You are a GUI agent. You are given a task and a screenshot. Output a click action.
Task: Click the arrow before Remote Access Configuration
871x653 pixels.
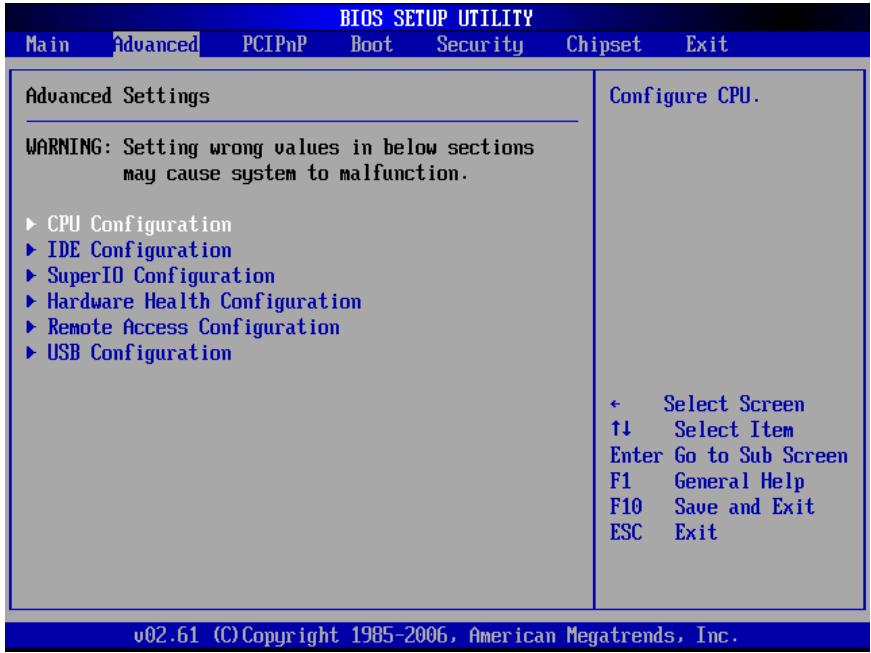32,327
